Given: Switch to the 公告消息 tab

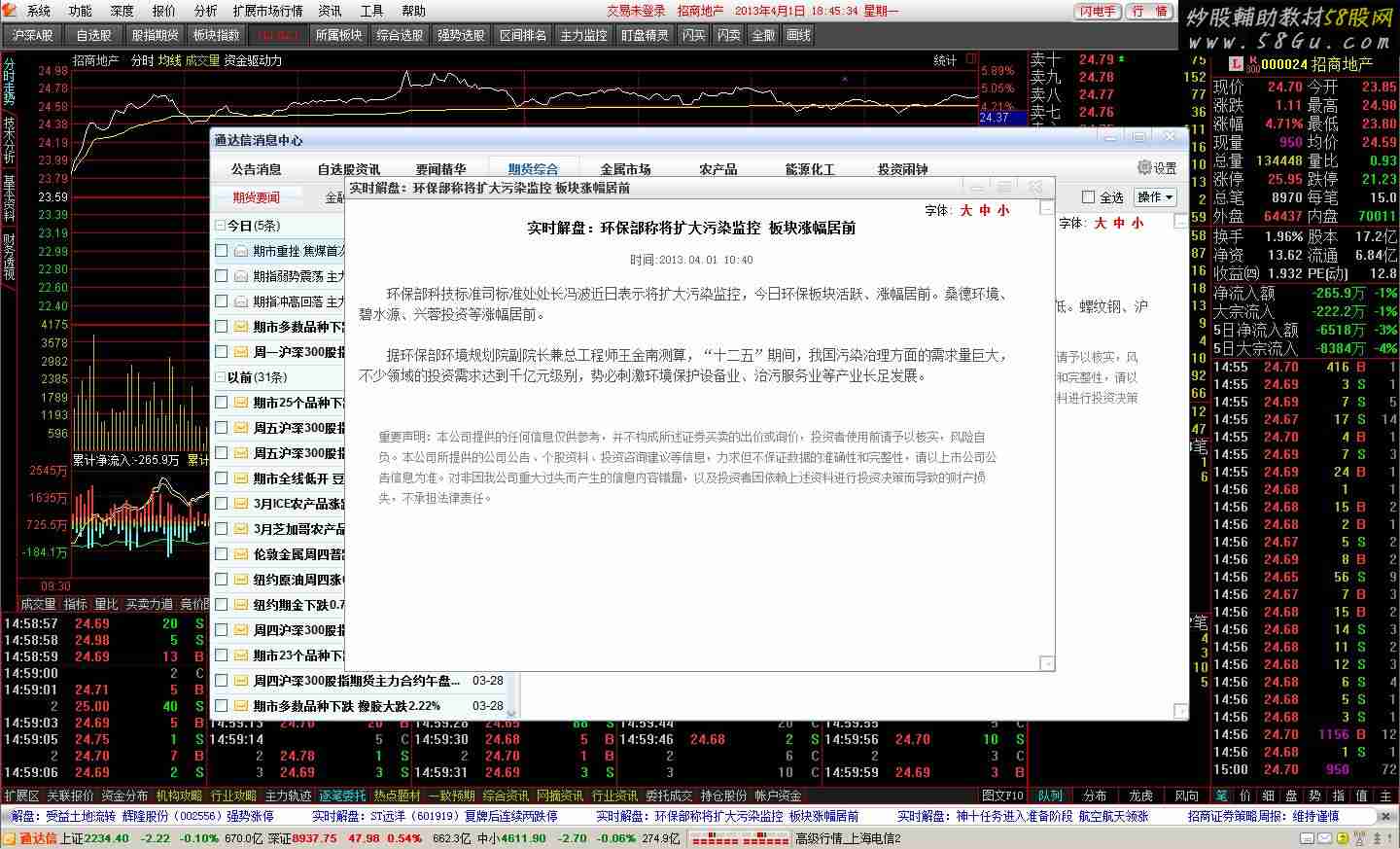Looking at the screenshot, I should coord(256,169).
